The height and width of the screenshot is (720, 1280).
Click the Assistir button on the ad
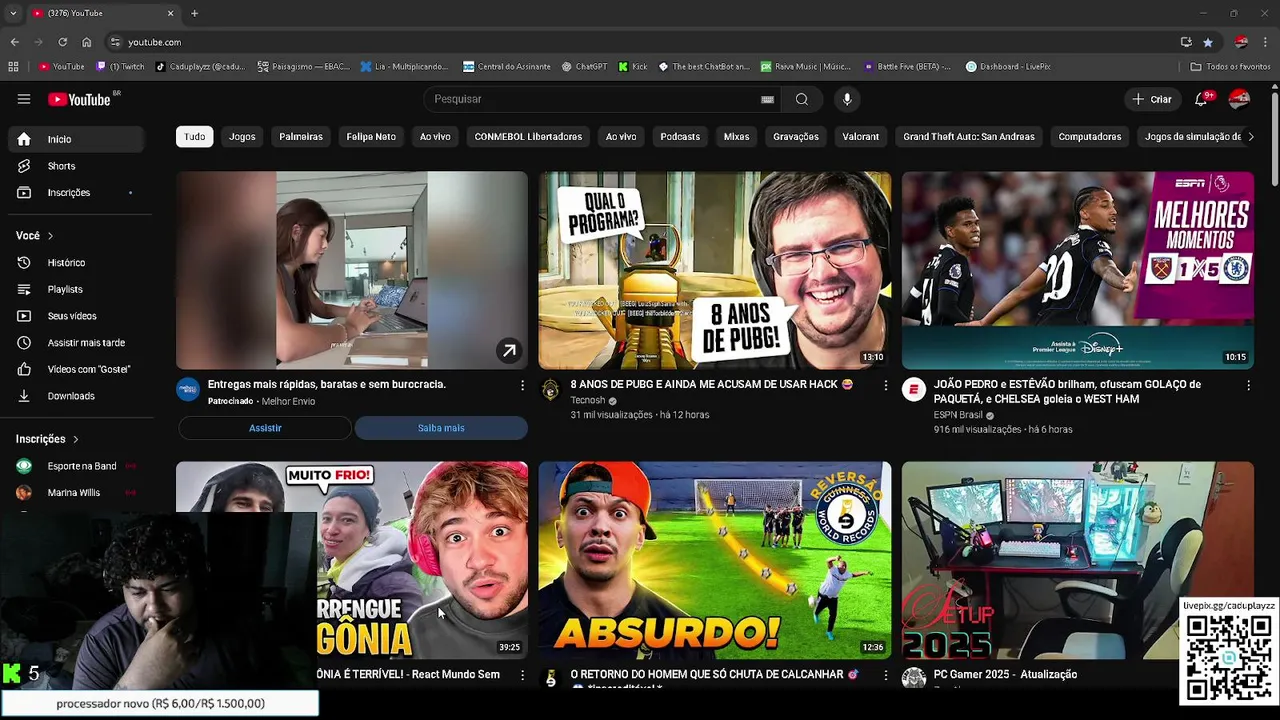[x=265, y=428]
